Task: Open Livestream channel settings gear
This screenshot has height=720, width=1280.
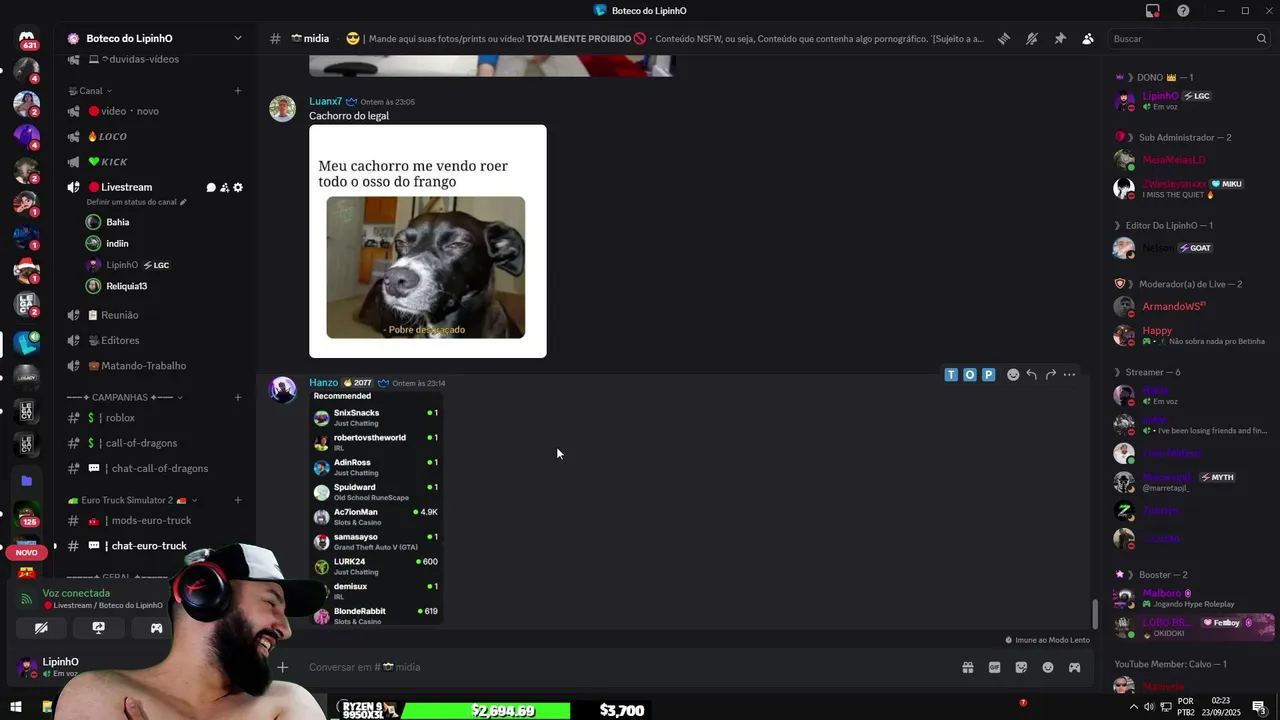Action: 238,187
